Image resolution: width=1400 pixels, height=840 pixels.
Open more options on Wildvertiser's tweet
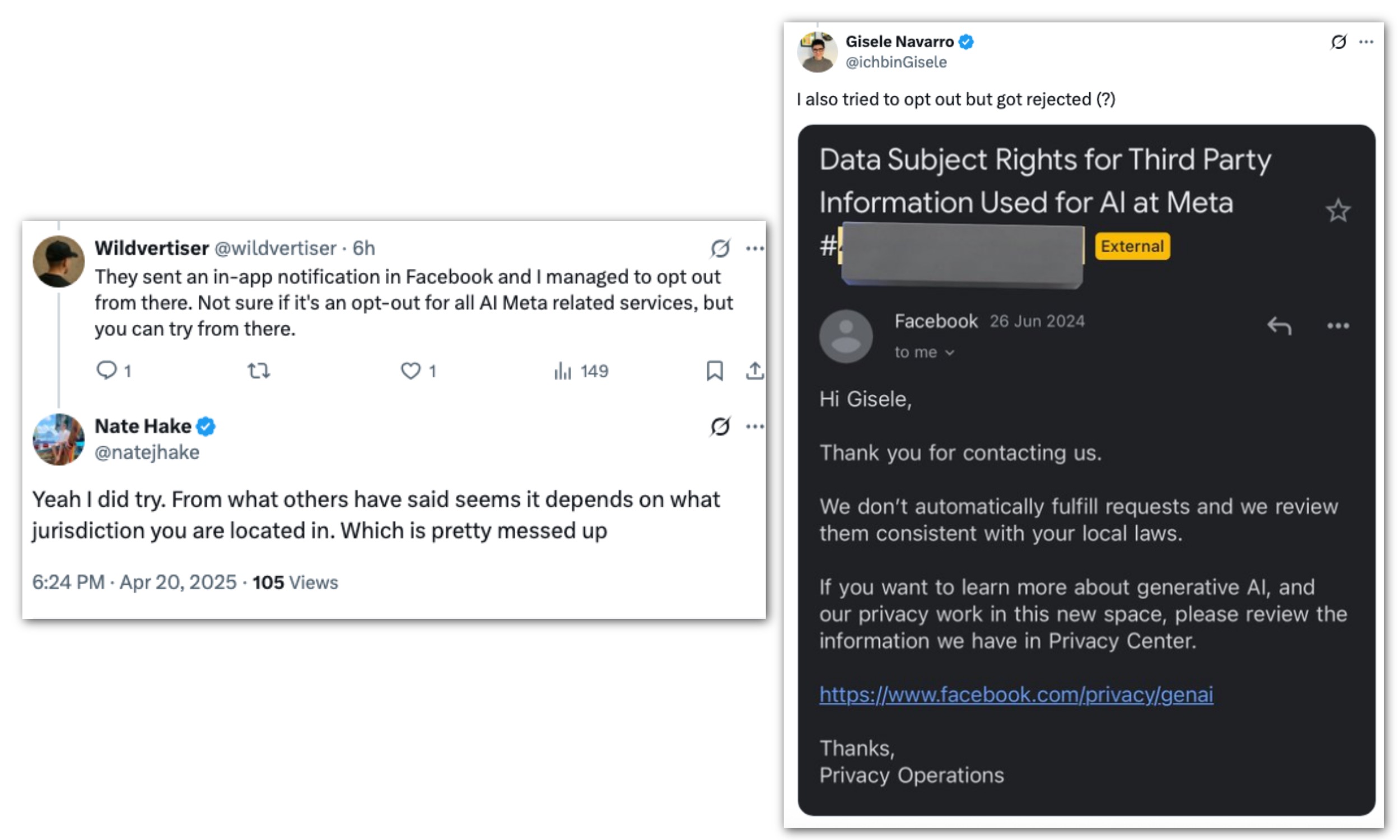(755, 248)
